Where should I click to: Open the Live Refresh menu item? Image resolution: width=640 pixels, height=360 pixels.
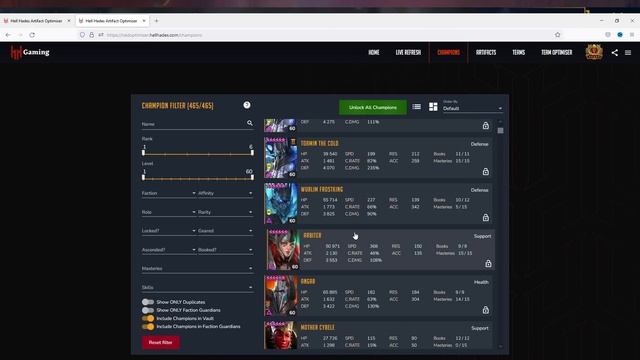pyautogui.click(x=408, y=53)
